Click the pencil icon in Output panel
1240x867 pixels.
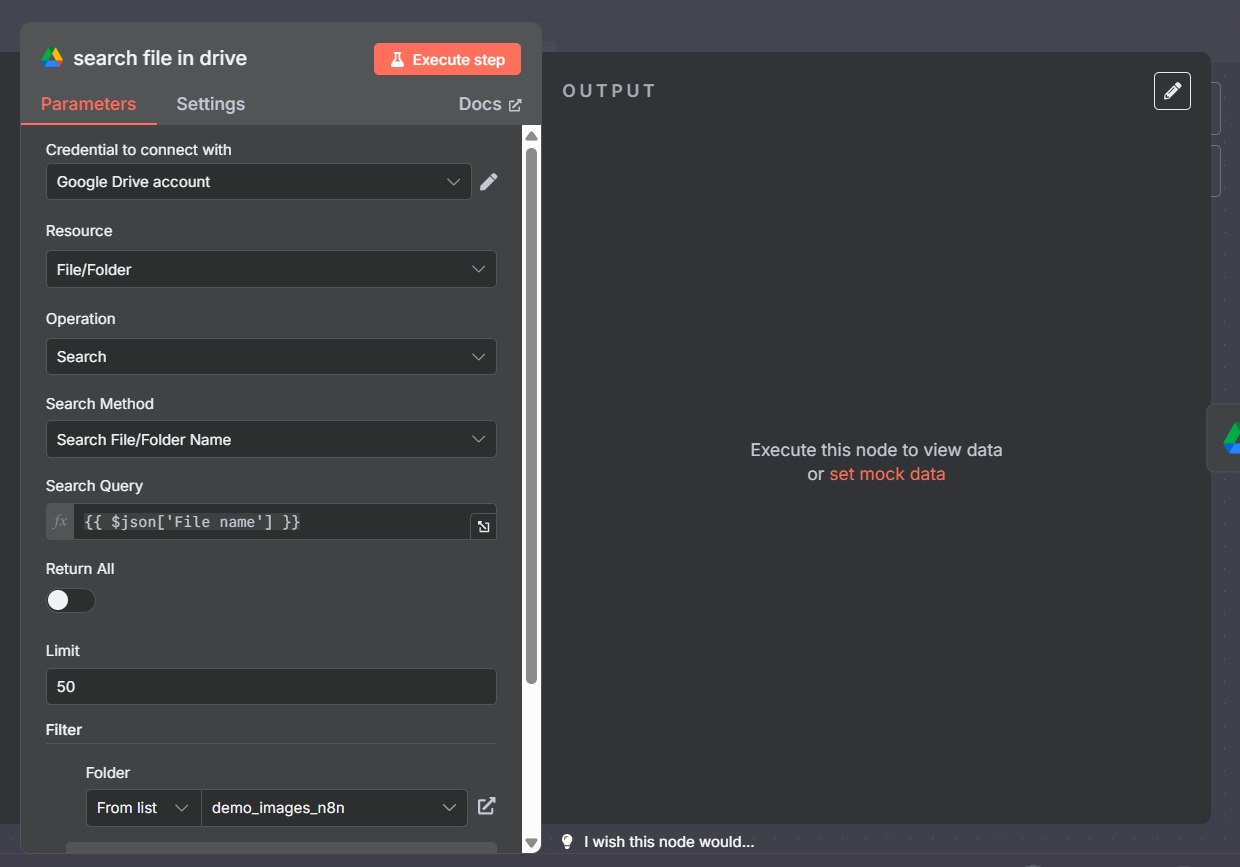coord(1172,91)
